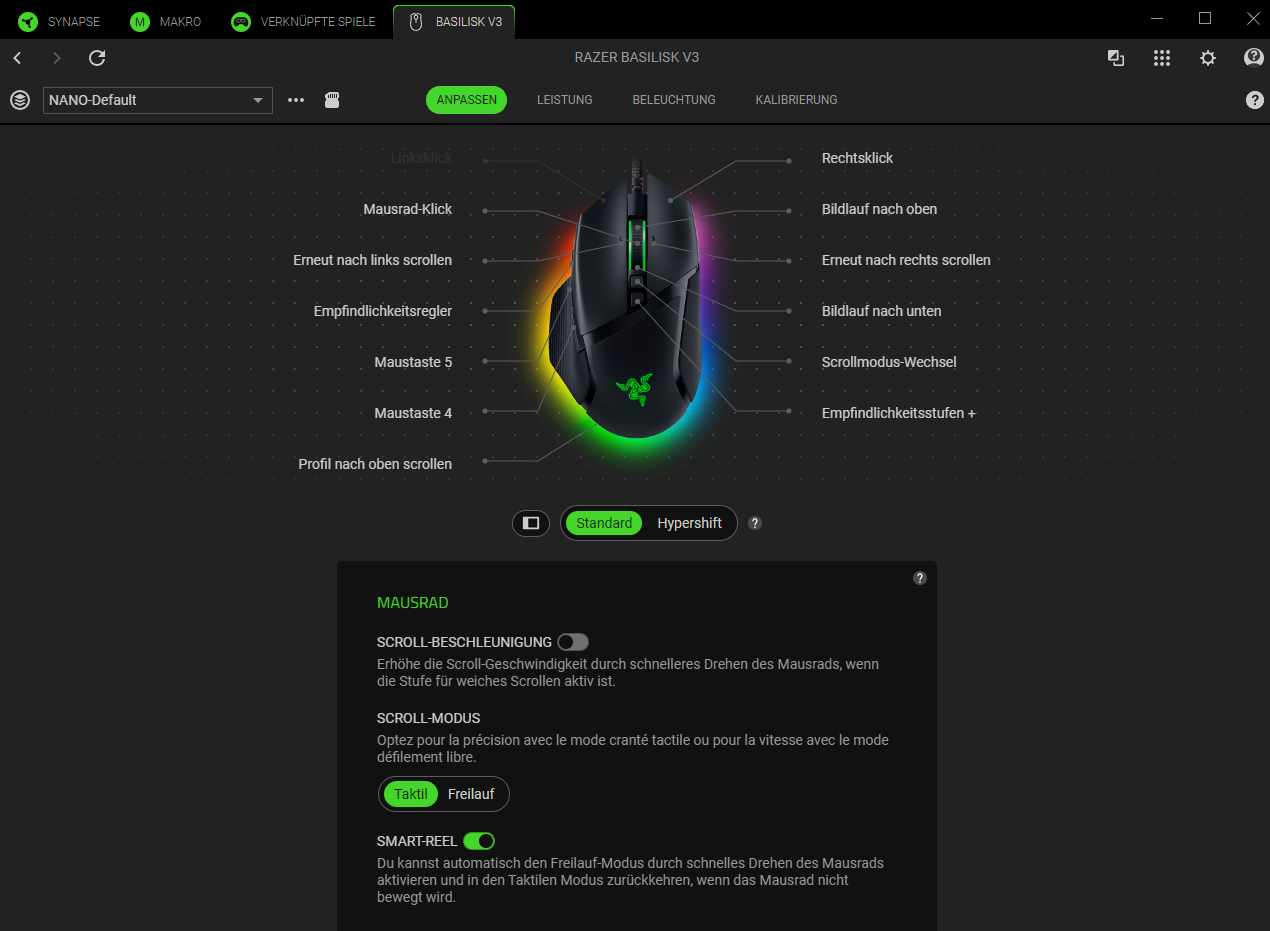Select the Freilauf scroll mode
The image size is (1270, 931).
[471, 794]
